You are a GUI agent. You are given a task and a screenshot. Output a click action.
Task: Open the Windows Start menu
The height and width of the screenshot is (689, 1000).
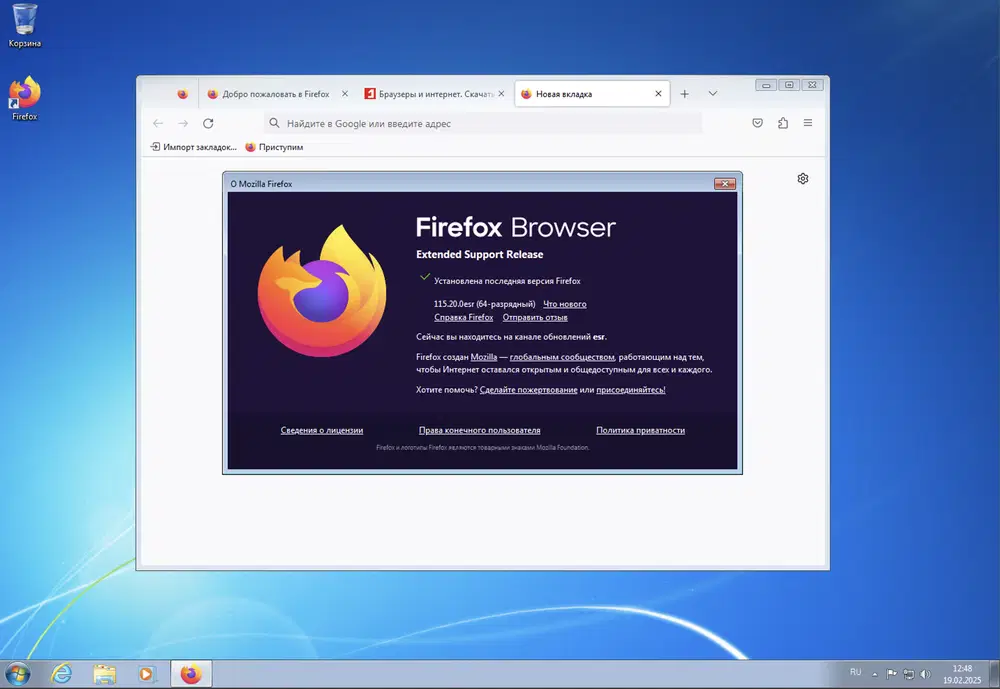click(x=17, y=674)
